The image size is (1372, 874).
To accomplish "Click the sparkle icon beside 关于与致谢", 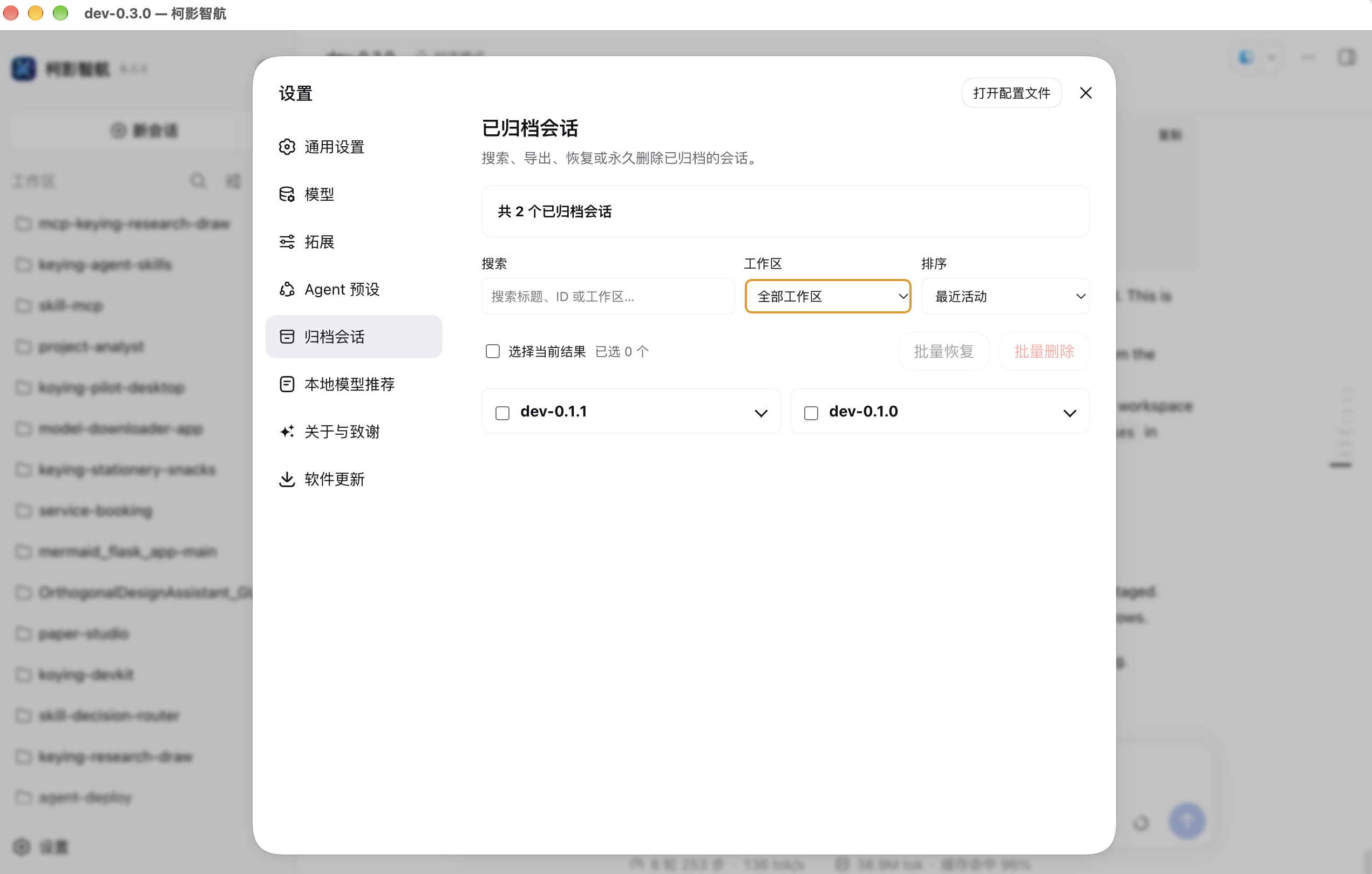I will pyautogui.click(x=287, y=432).
